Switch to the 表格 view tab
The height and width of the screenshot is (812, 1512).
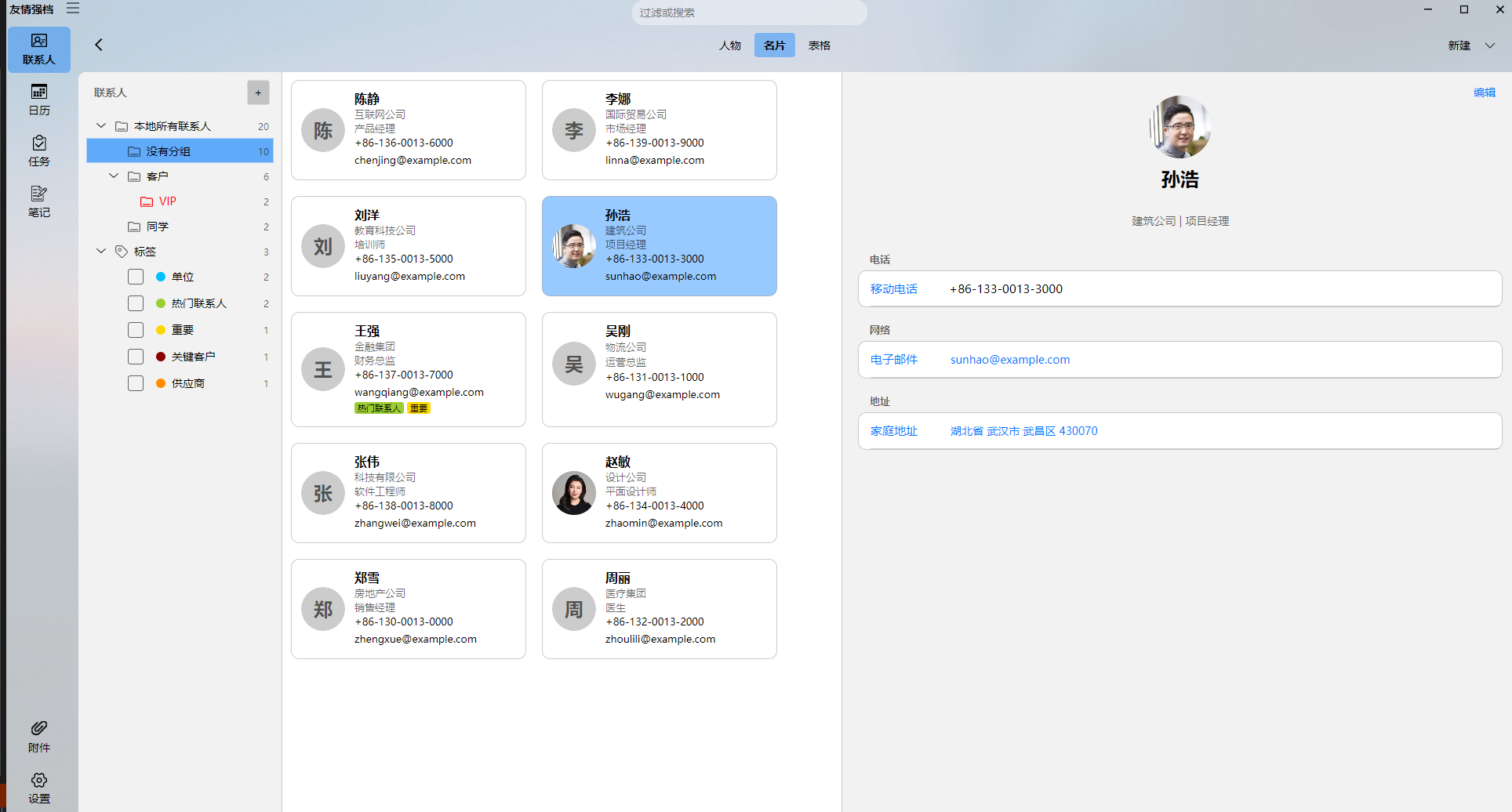[x=820, y=45]
